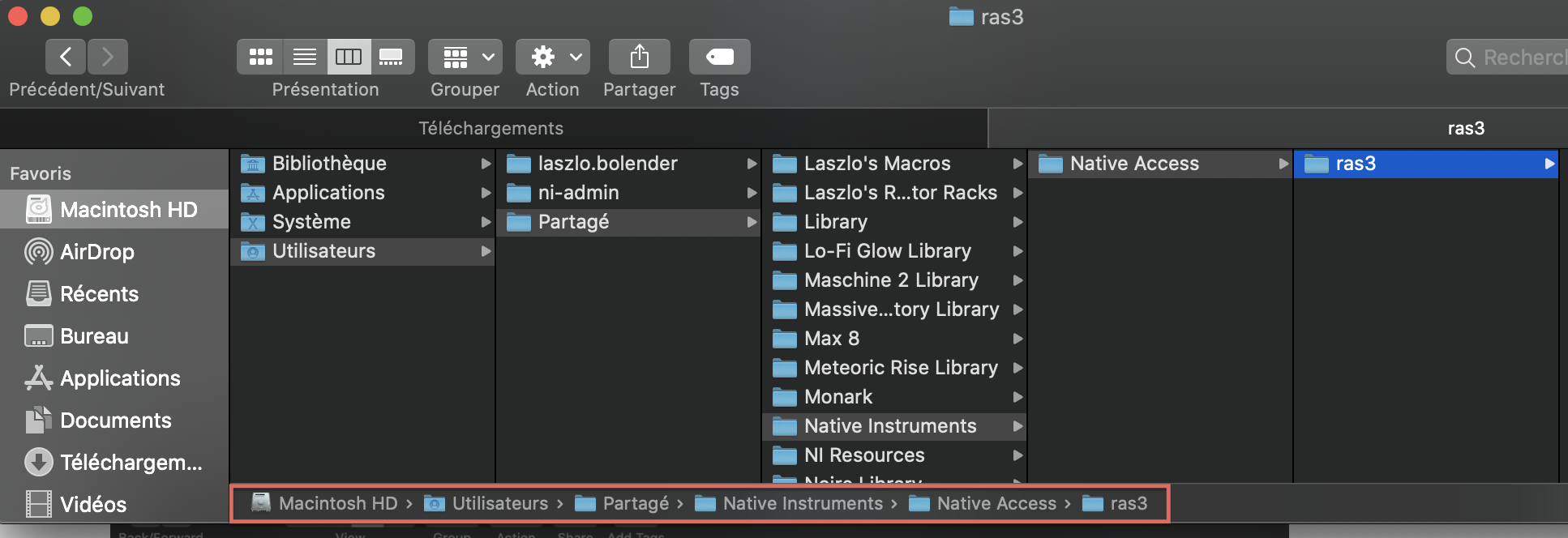Go back with the Précédent arrow button
Screen dimensions: 1568x538
tap(66, 57)
